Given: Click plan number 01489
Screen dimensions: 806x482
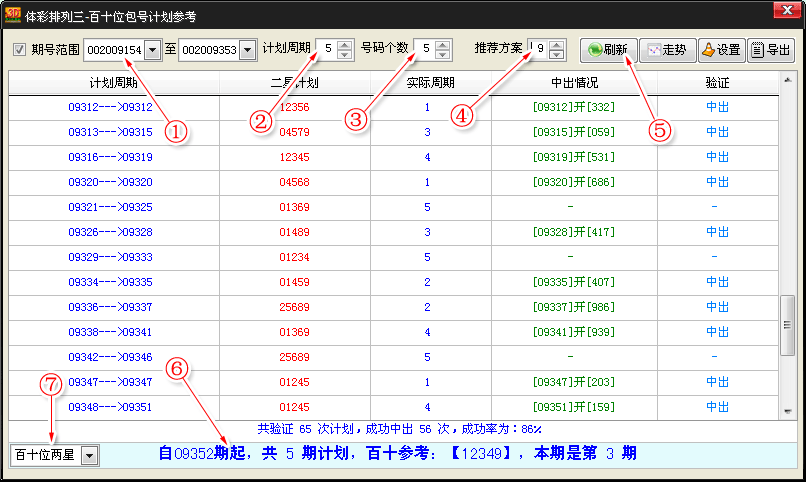Looking at the screenshot, I should (x=295, y=232).
